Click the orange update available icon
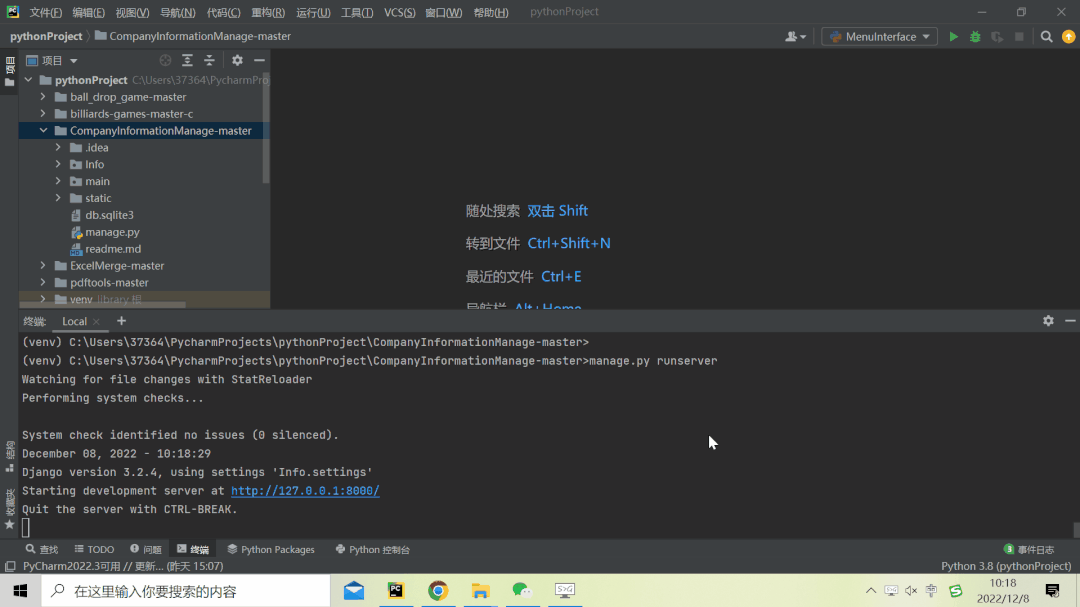The width and height of the screenshot is (1080, 607). point(1068,37)
